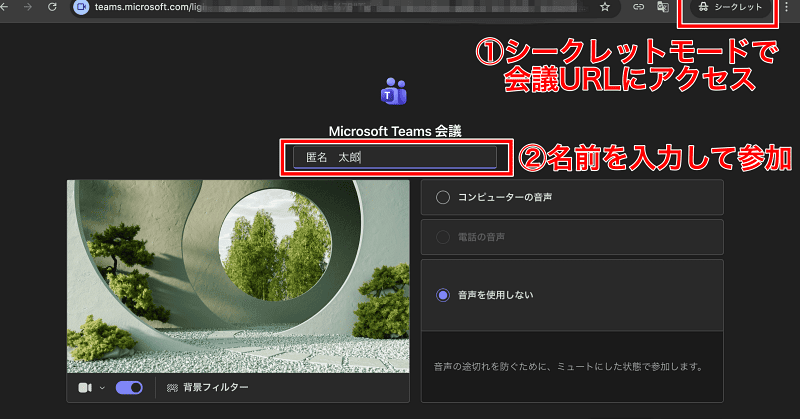Click the copy link icon in toolbar
800x419 pixels.
click(639, 7)
